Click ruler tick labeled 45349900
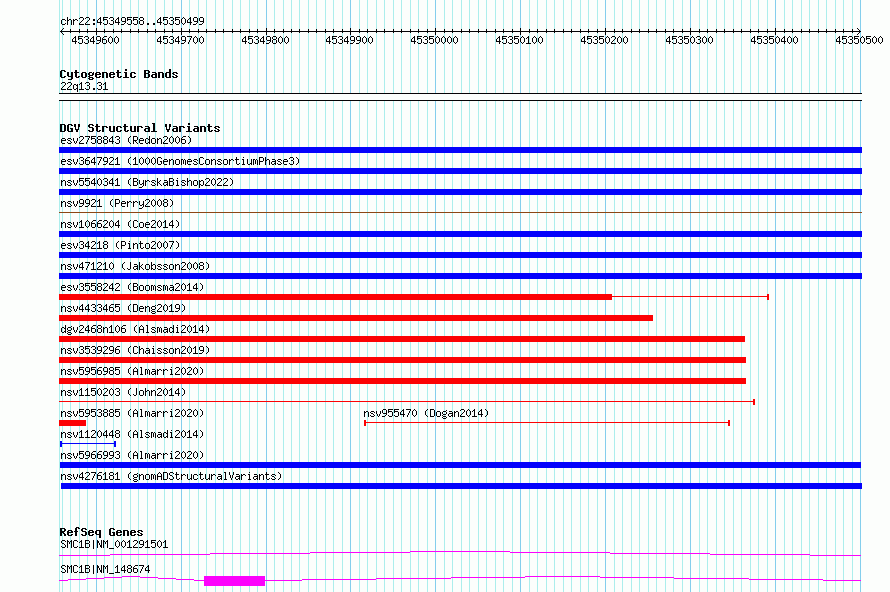 (x=349, y=40)
